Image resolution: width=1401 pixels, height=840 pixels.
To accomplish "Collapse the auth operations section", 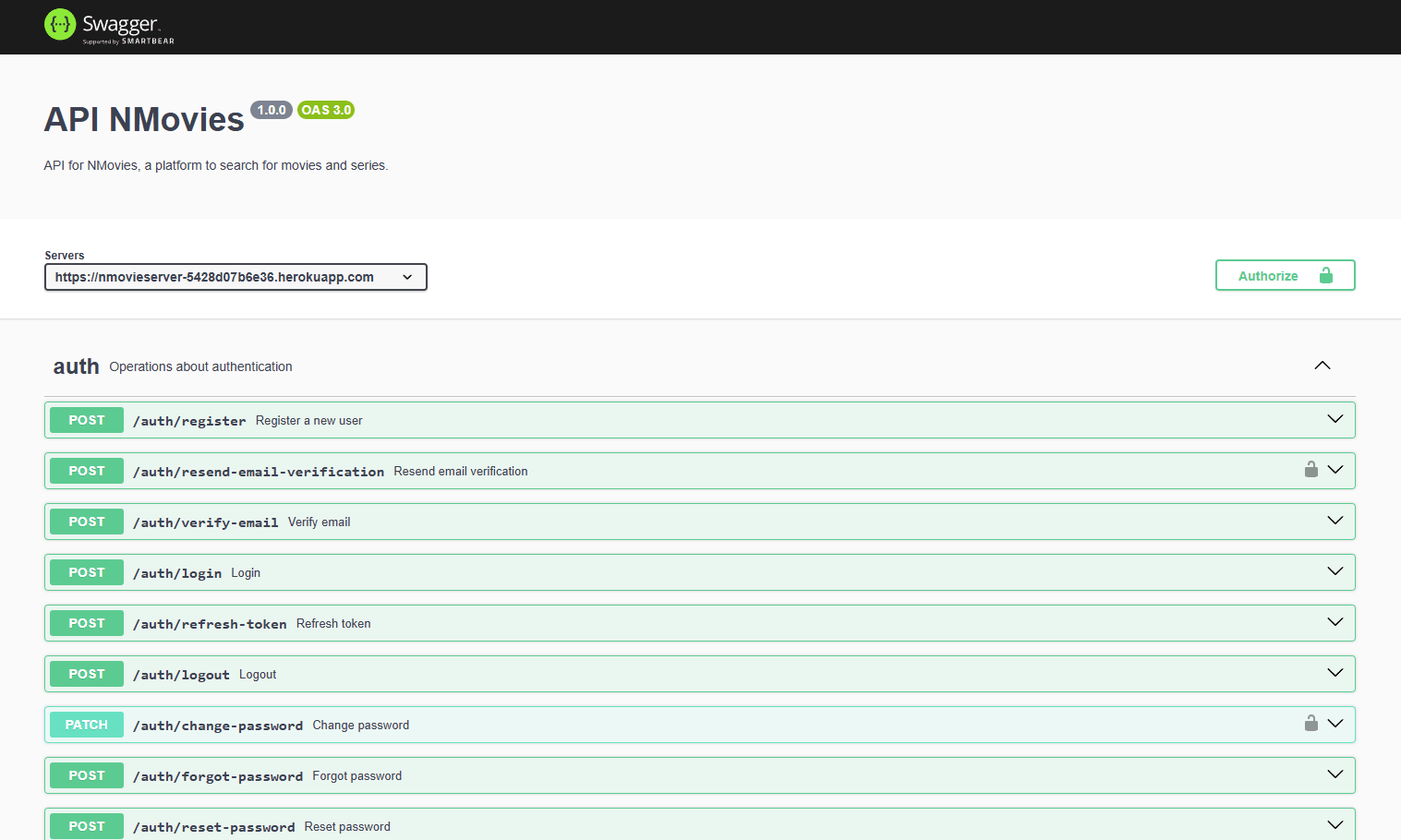I will 1322,365.
